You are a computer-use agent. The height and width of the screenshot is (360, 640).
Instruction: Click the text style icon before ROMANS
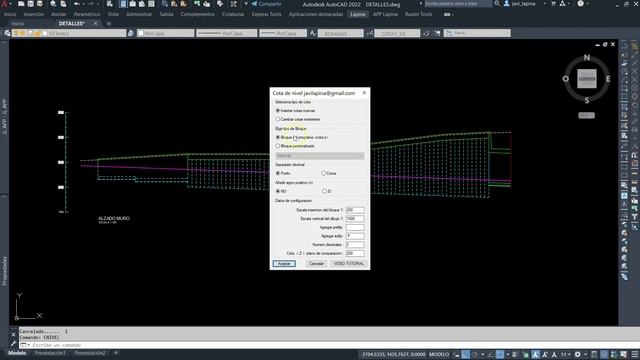(313, 33)
